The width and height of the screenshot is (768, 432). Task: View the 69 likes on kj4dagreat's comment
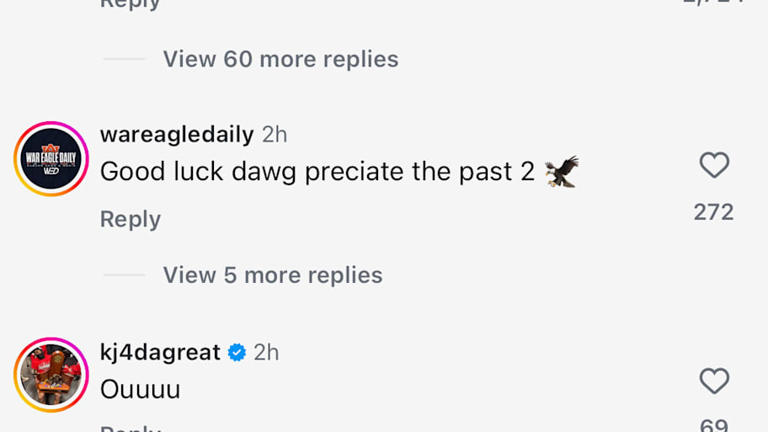714,425
